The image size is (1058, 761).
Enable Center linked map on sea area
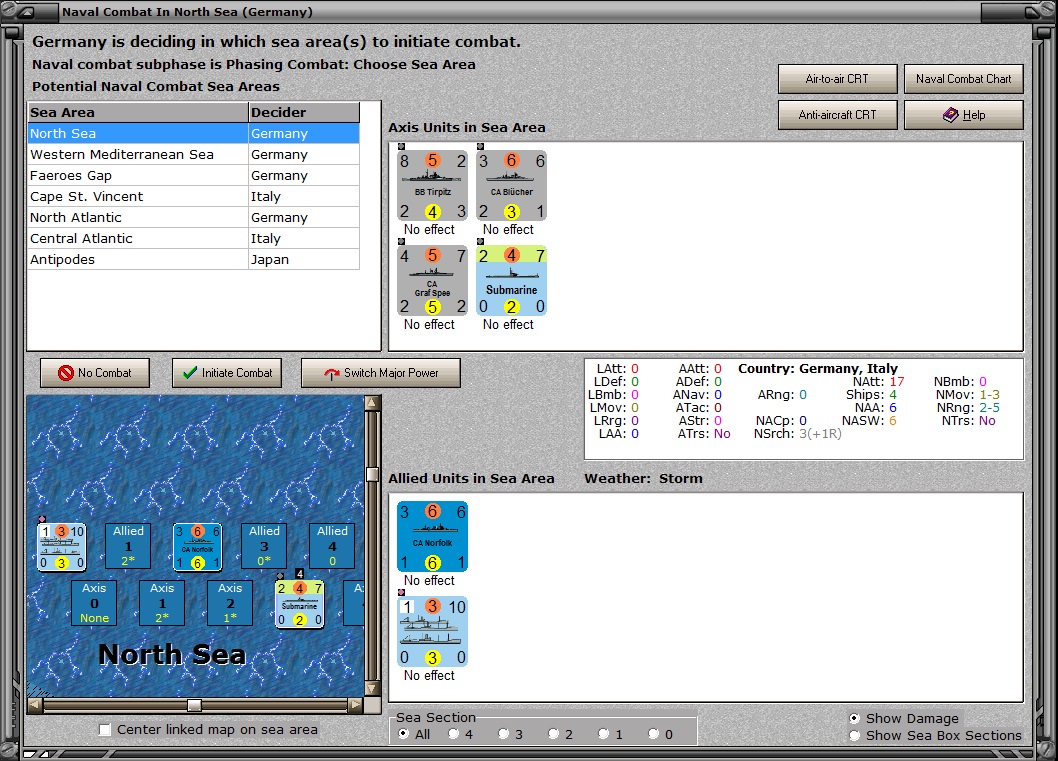pos(105,729)
